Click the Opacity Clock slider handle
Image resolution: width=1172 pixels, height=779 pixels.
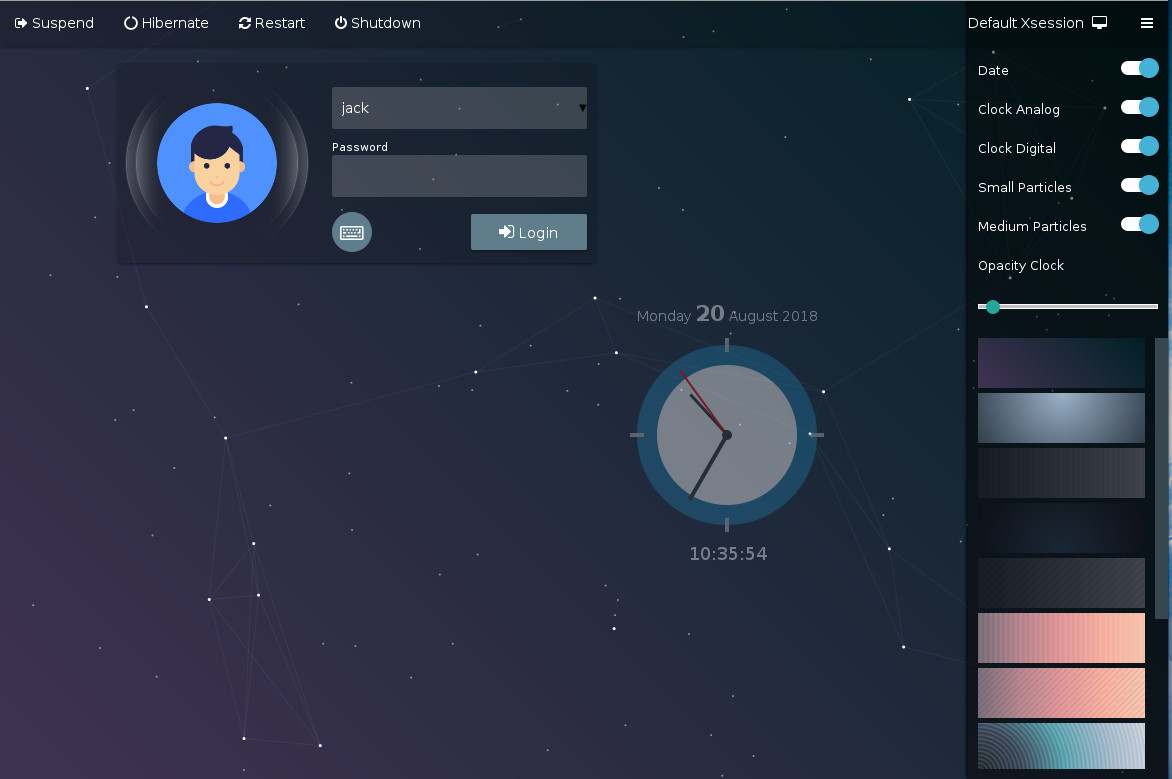993,307
